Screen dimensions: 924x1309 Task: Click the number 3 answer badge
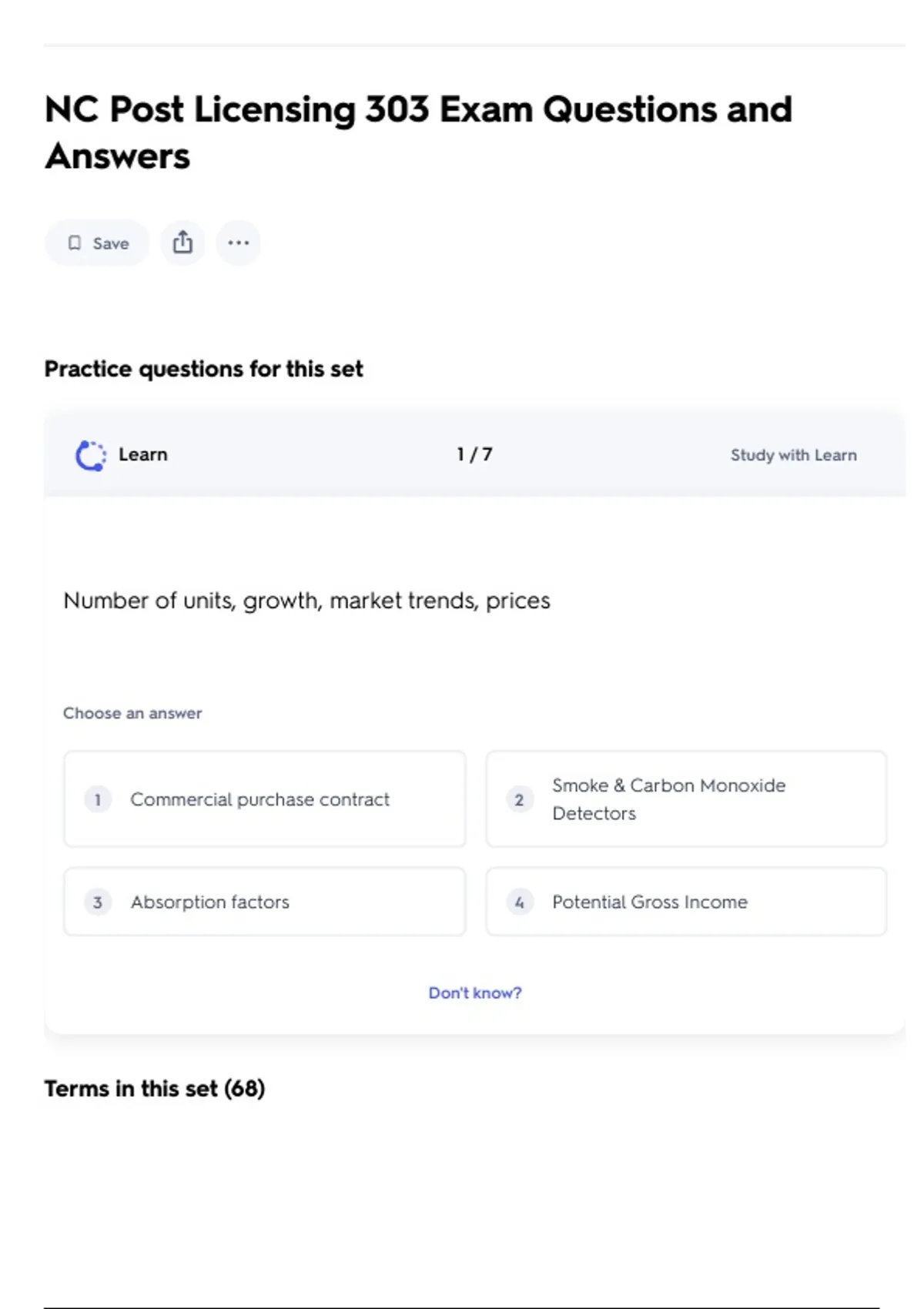click(x=98, y=902)
